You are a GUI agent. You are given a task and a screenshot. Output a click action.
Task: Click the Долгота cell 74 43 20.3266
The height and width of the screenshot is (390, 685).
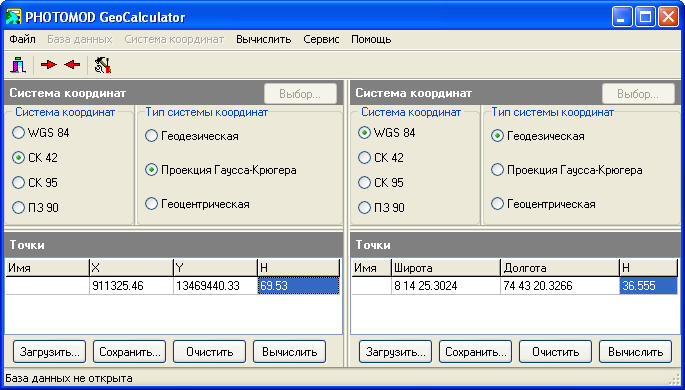[560, 286]
